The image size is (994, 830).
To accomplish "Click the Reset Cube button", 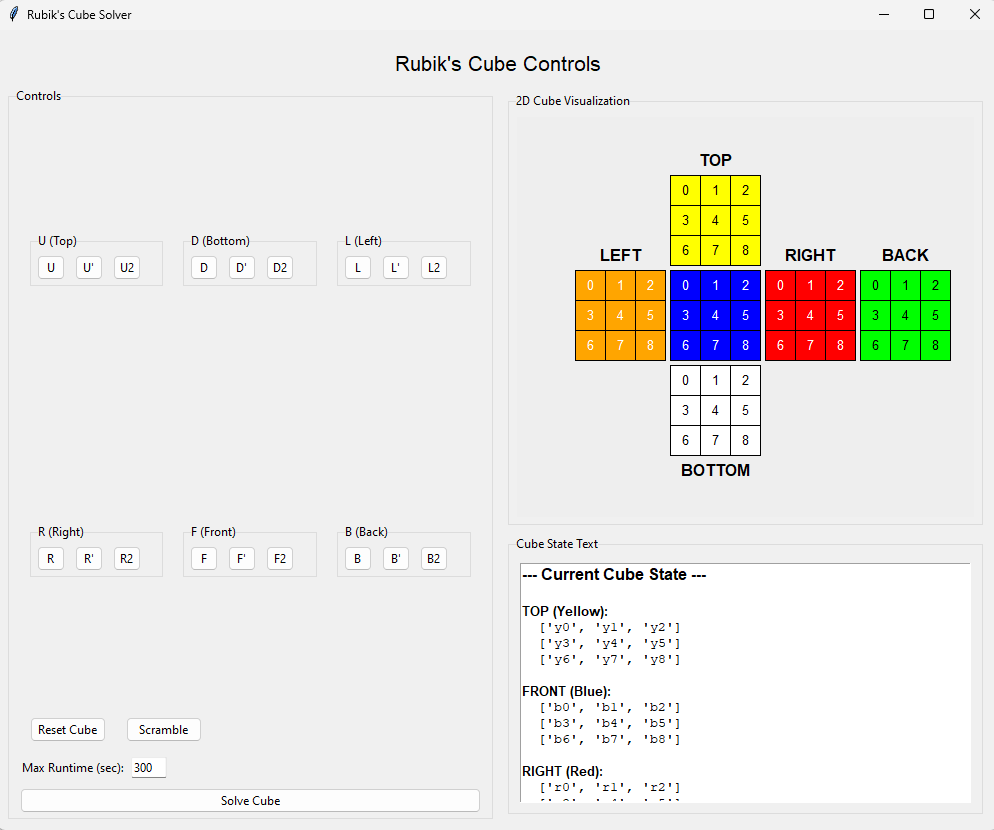I will click(x=68, y=730).
